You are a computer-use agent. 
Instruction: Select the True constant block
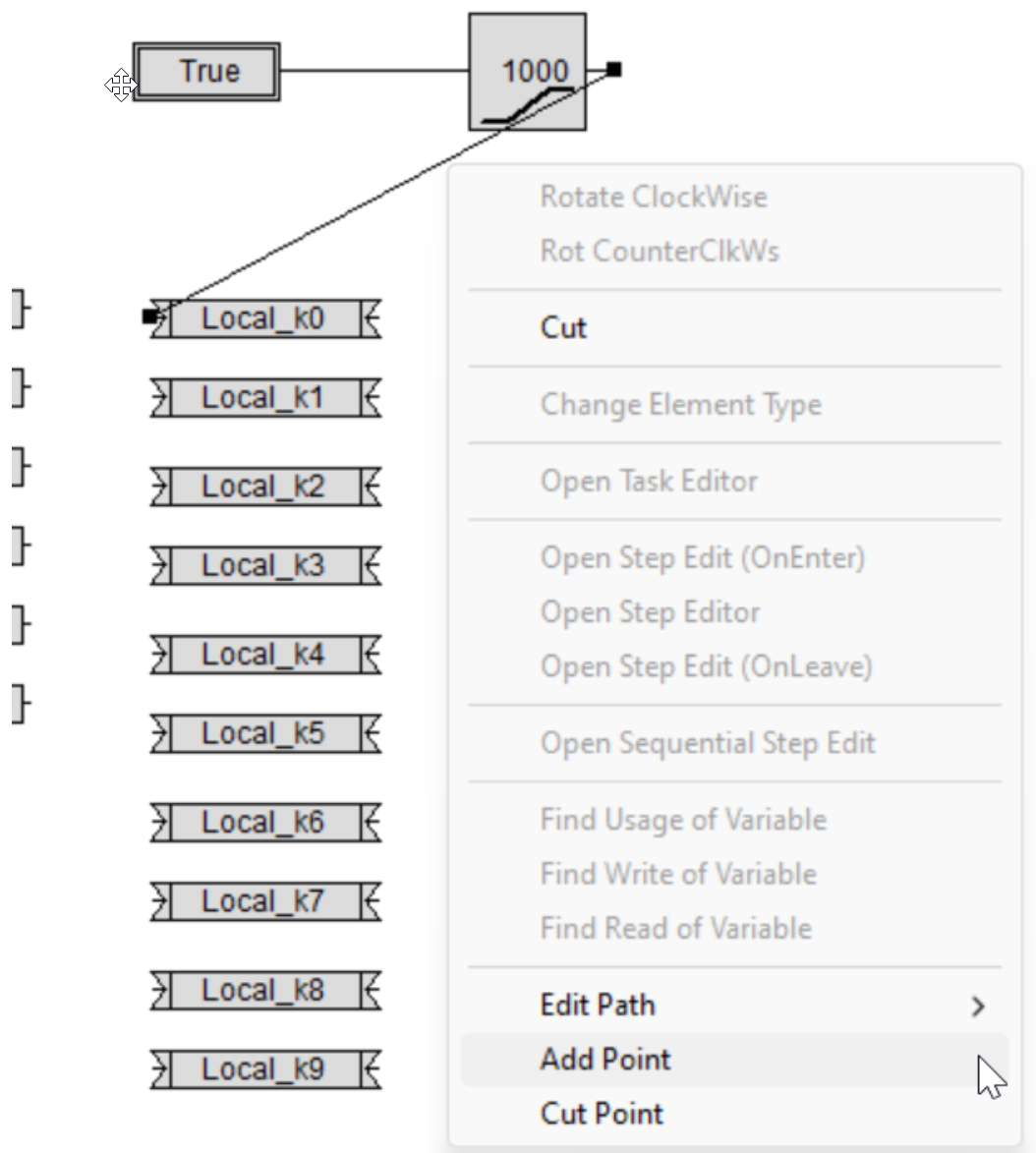[206, 72]
